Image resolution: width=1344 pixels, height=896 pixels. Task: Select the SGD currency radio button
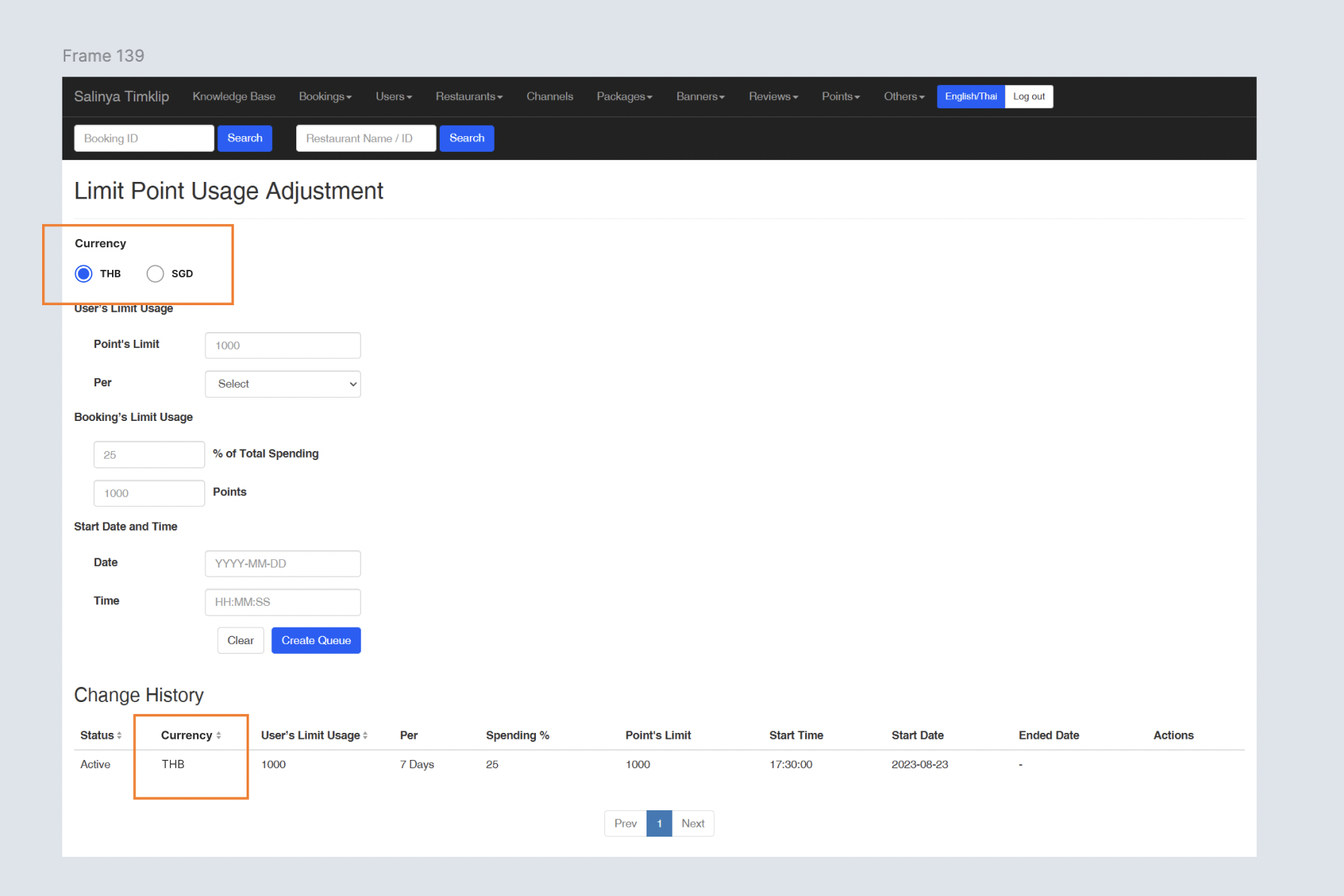click(x=155, y=274)
